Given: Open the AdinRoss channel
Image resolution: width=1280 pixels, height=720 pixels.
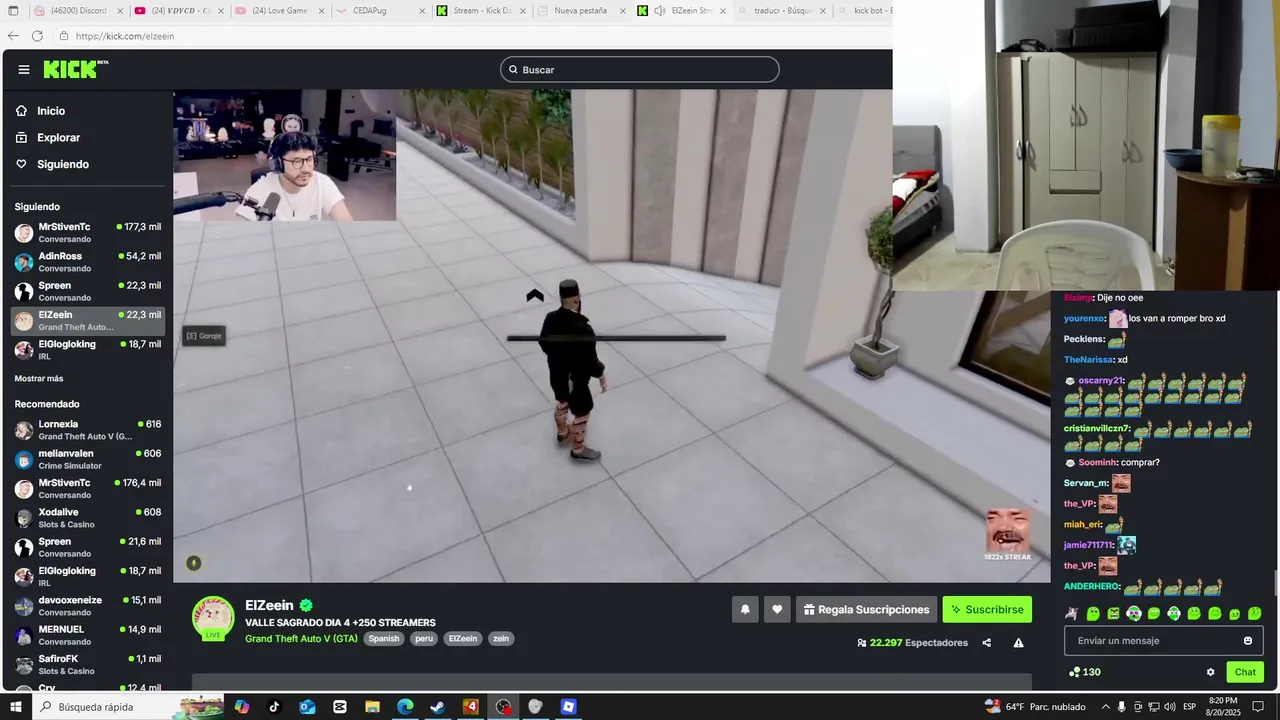Looking at the screenshot, I should click(88, 262).
